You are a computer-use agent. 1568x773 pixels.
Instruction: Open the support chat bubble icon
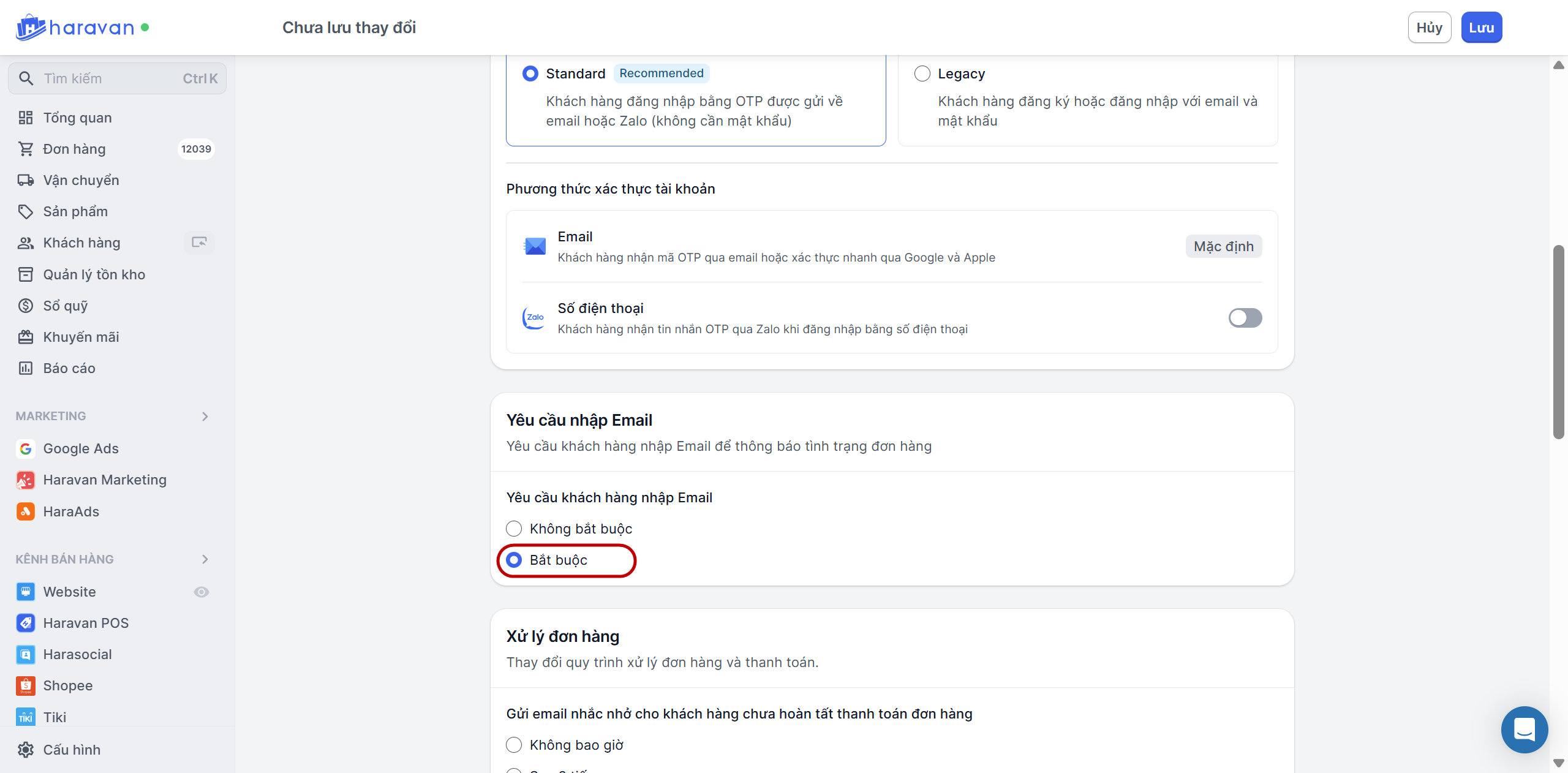coord(1524,730)
